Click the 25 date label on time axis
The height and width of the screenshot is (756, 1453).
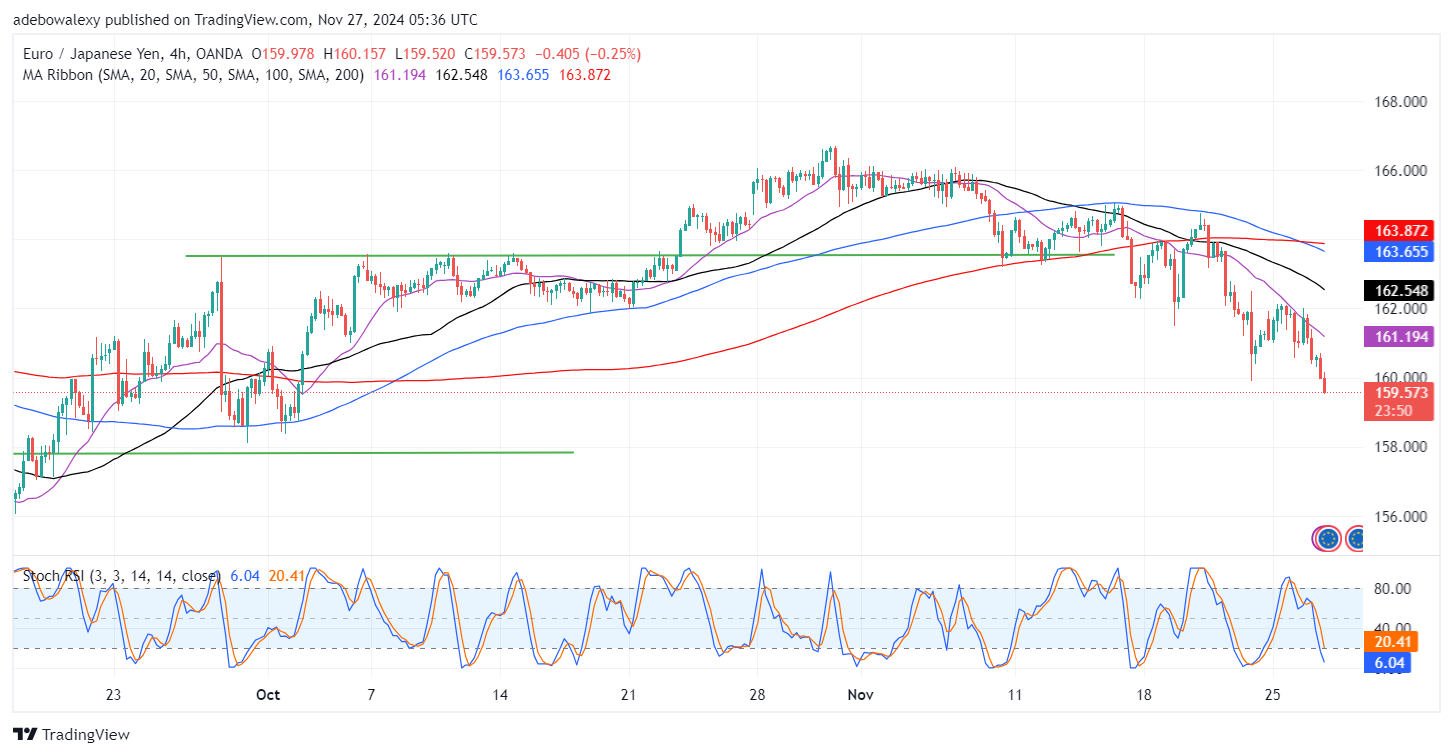pos(1272,695)
